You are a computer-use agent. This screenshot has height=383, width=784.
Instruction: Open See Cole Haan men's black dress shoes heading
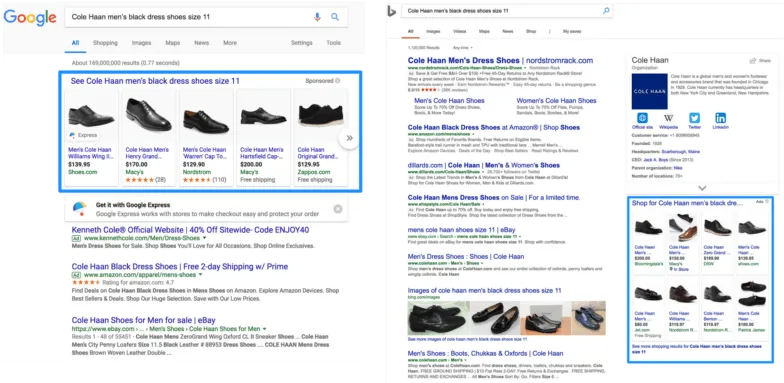point(155,81)
